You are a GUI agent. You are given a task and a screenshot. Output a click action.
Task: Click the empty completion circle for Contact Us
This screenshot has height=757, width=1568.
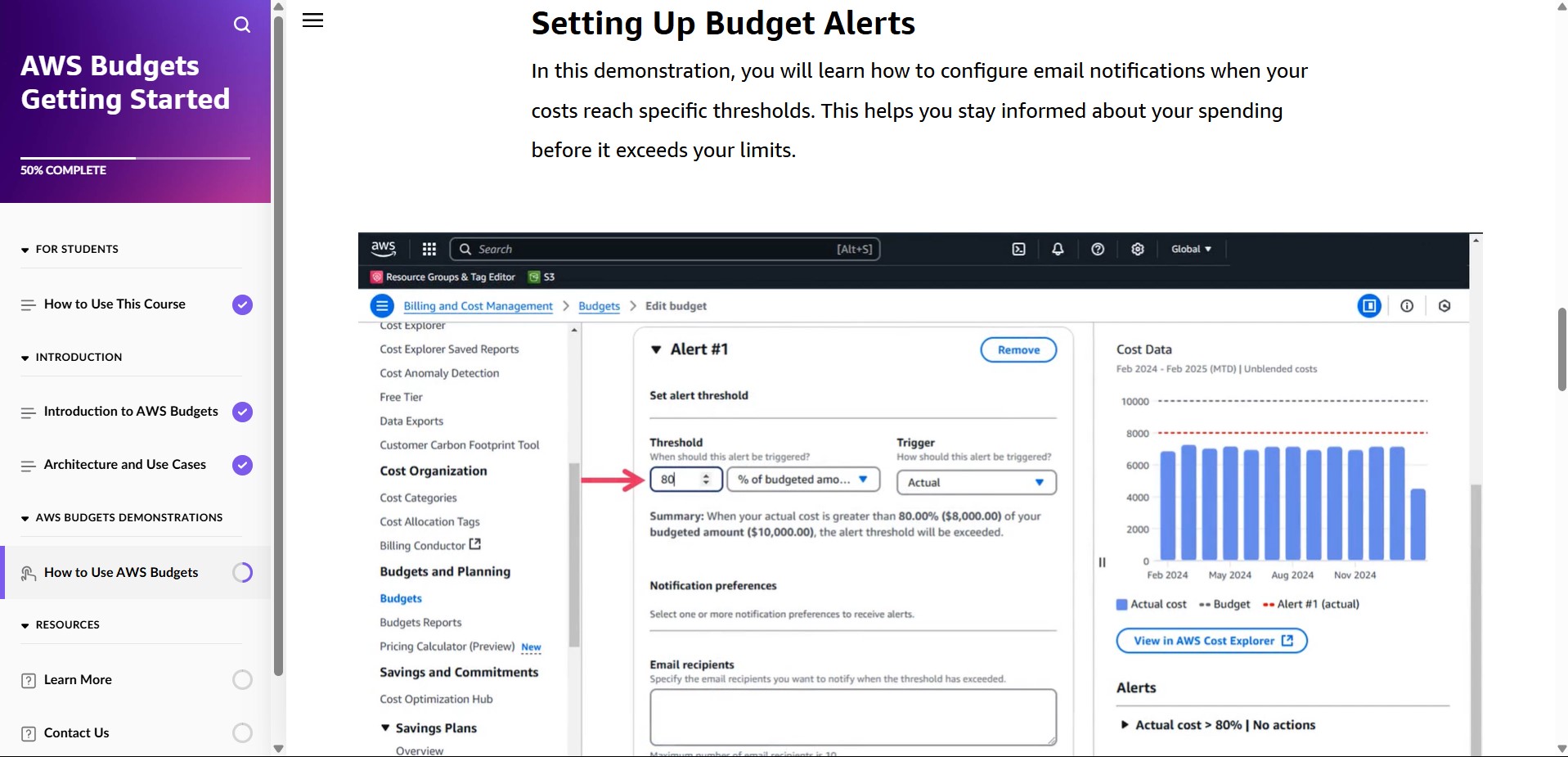tap(242, 732)
